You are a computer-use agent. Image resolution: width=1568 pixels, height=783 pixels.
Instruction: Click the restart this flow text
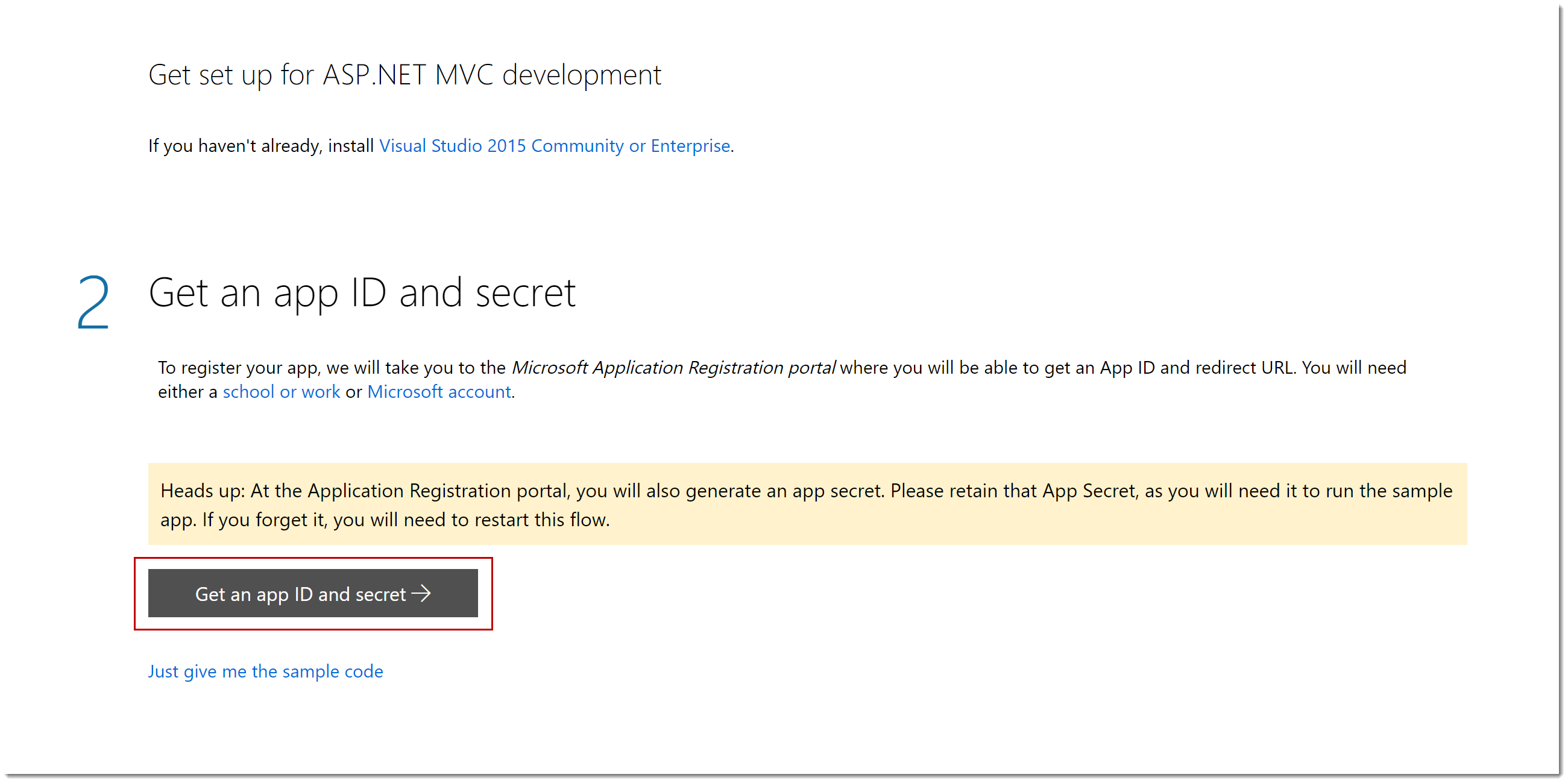(x=542, y=520)
